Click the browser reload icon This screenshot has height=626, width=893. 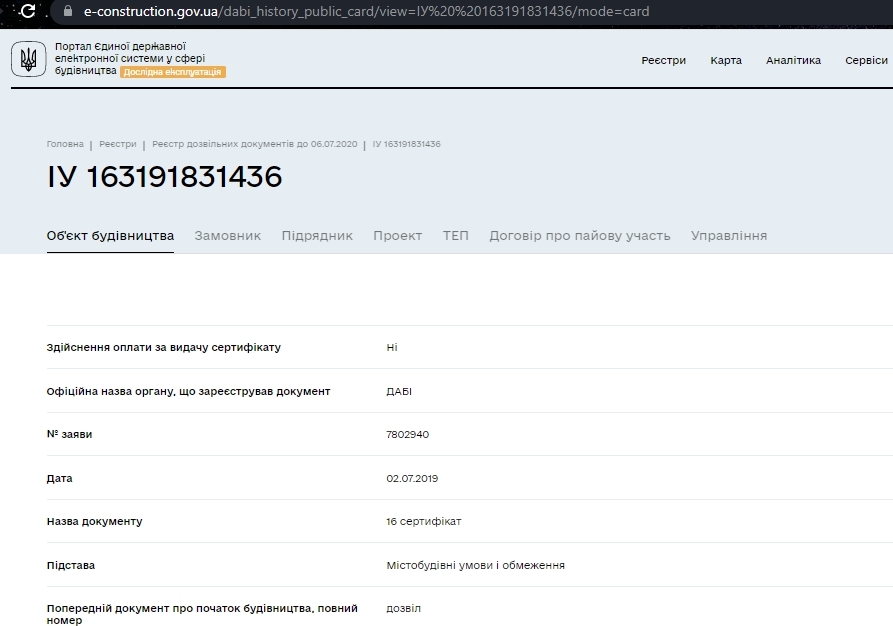27,11
